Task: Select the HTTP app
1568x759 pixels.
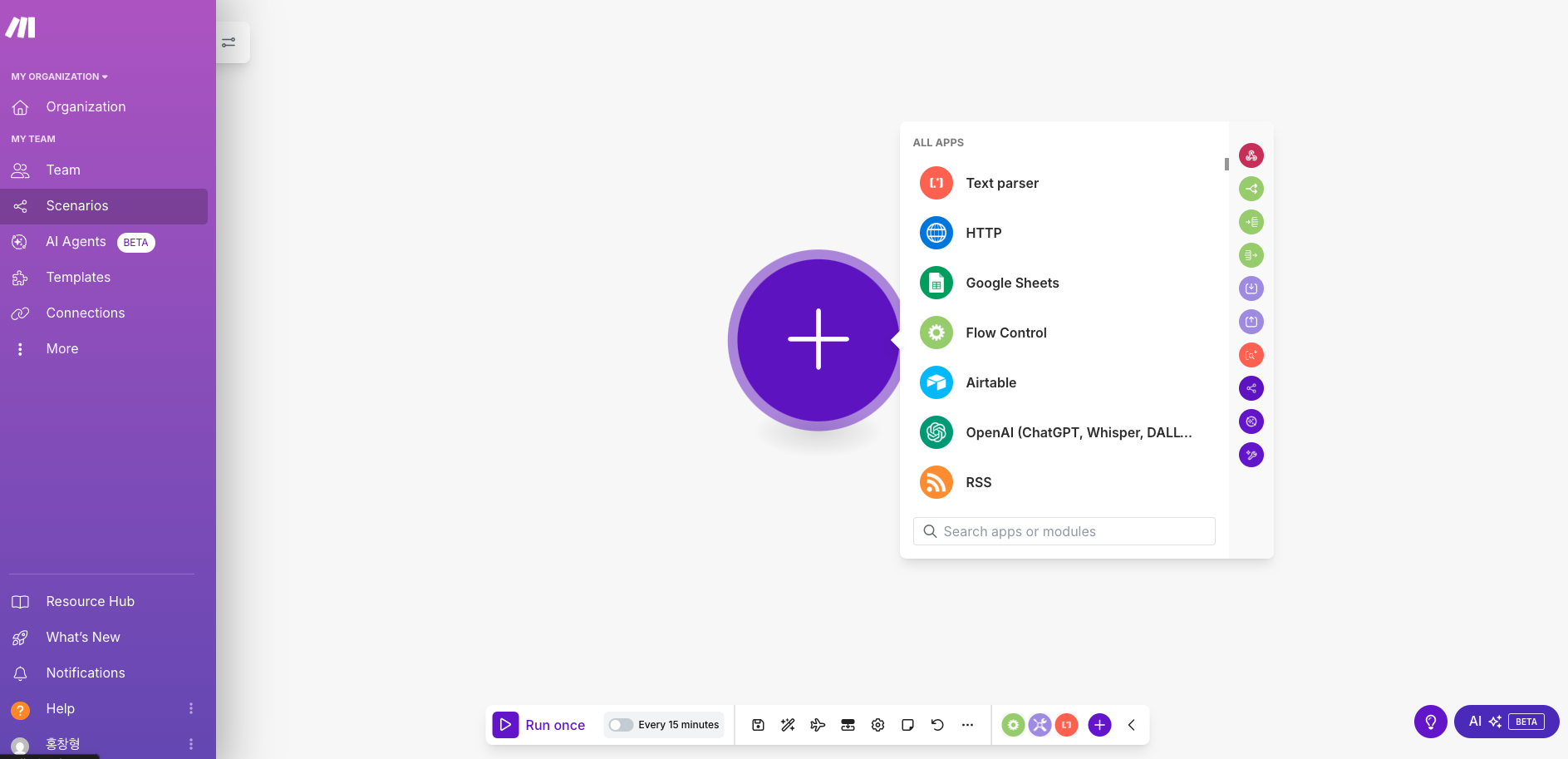Action: 1063,233
